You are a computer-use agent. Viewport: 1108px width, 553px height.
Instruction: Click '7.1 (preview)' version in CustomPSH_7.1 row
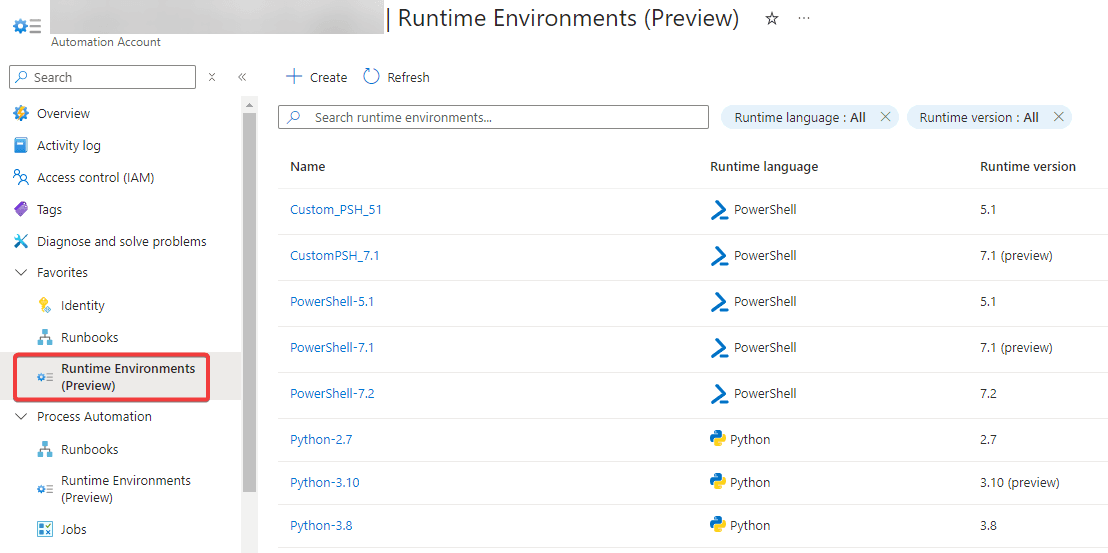point(1016,256)
